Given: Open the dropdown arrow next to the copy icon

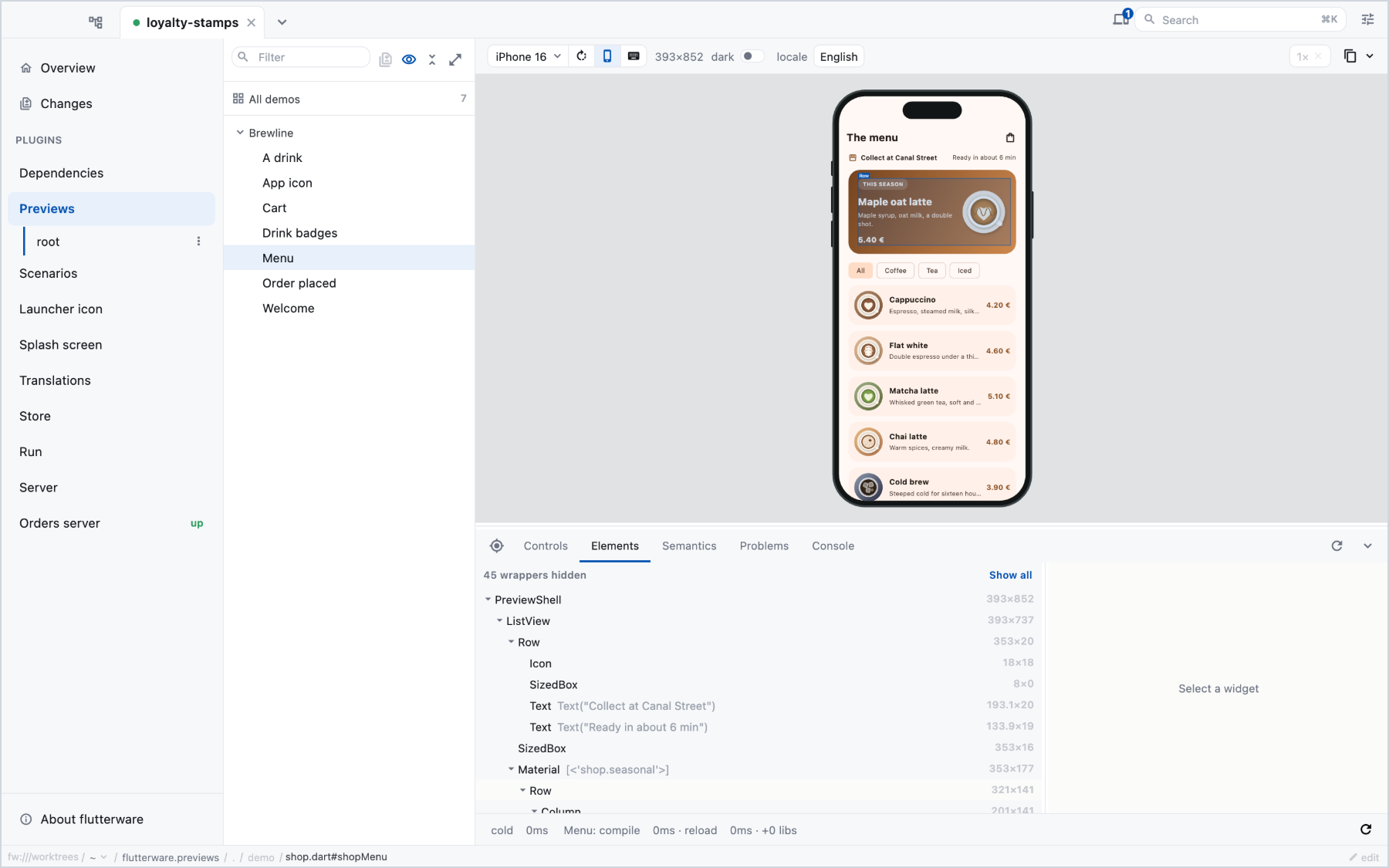Looking at the screenshot, I should point(1370,56).
